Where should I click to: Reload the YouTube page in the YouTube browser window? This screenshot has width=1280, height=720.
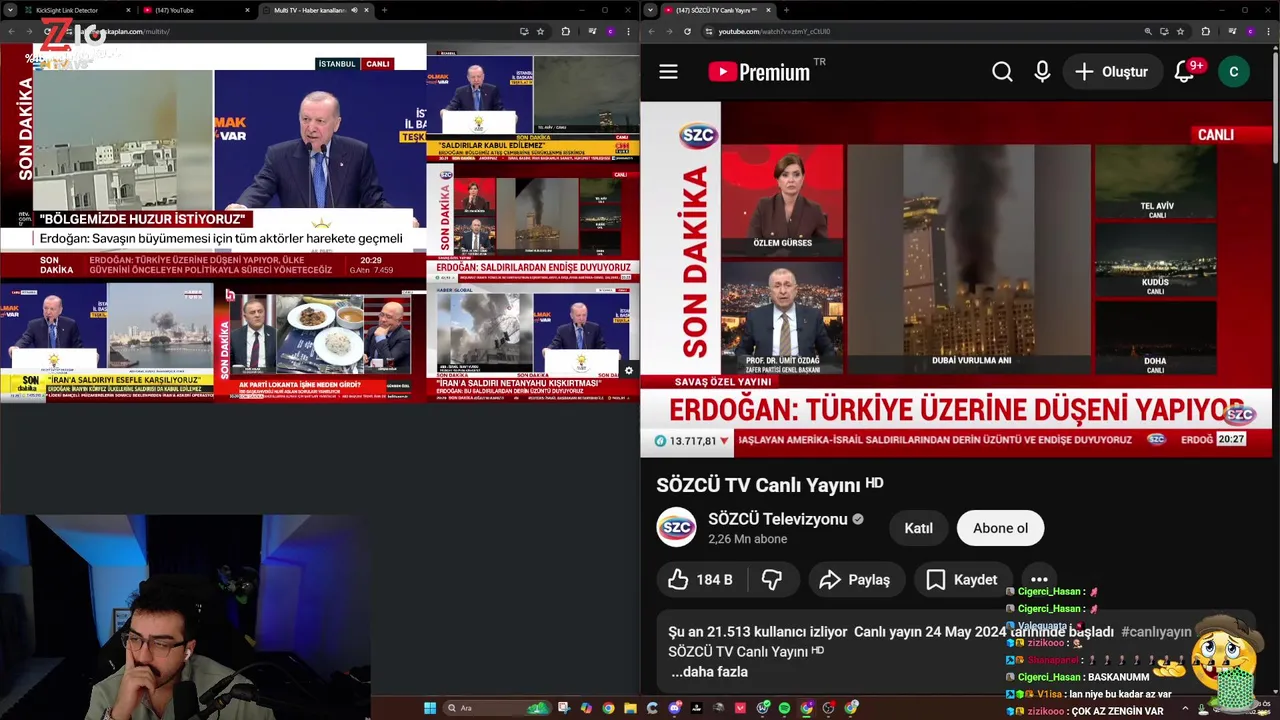click(x=687, y=31)
